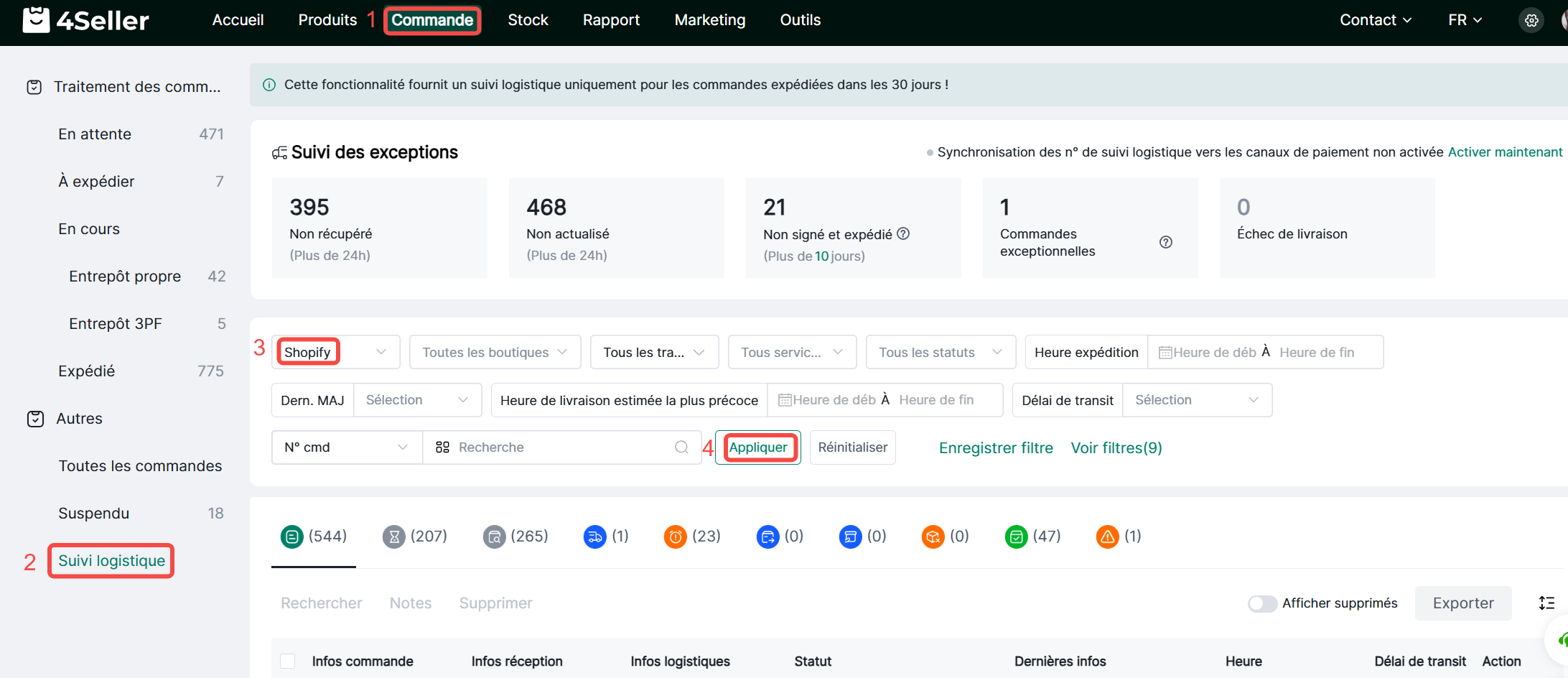This screenshot has width=1568, height=678.
Task: Select the green status icon with 544 orders
Action: tap(291, 537)
